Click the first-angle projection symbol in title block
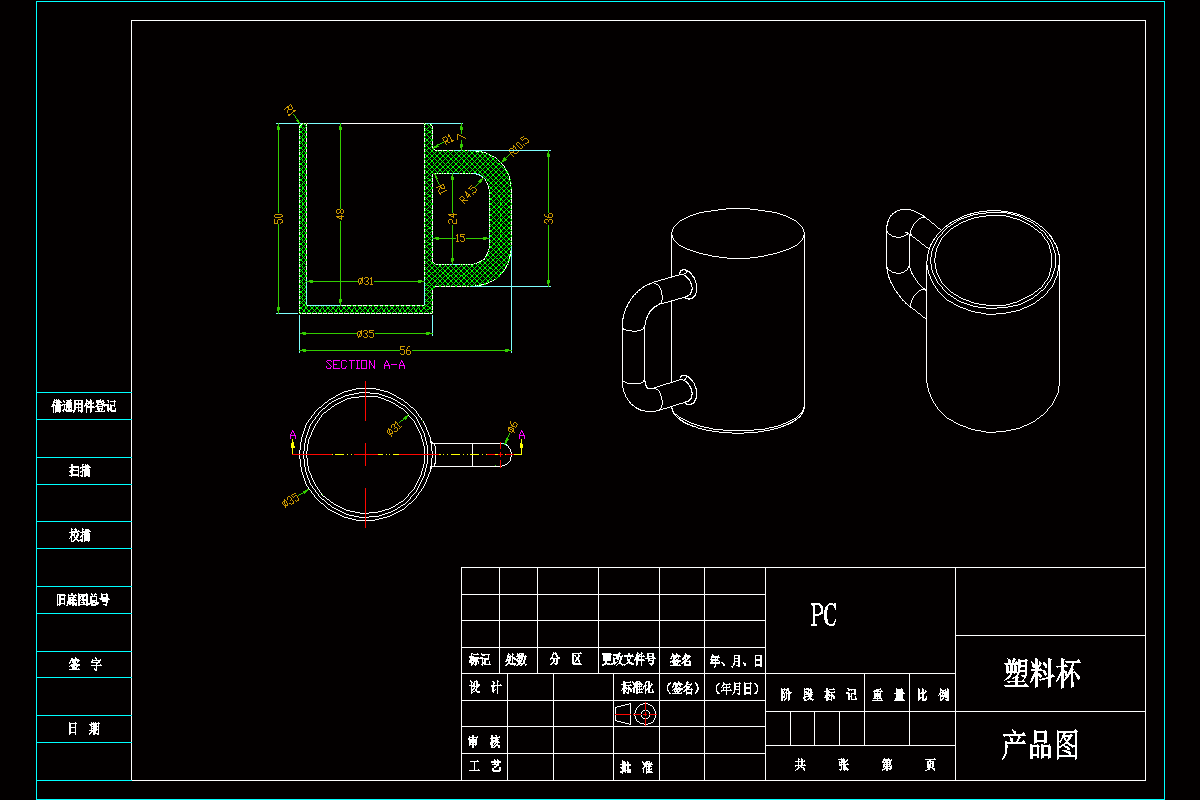Image resolution: width=1200 pixels, height=800 pixels. coord(635,714)
